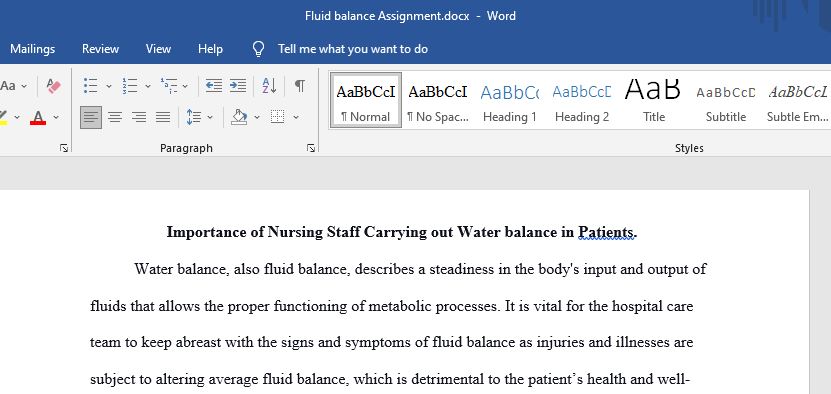
Task: Decrease the paragraph indent
Action: 214,85
